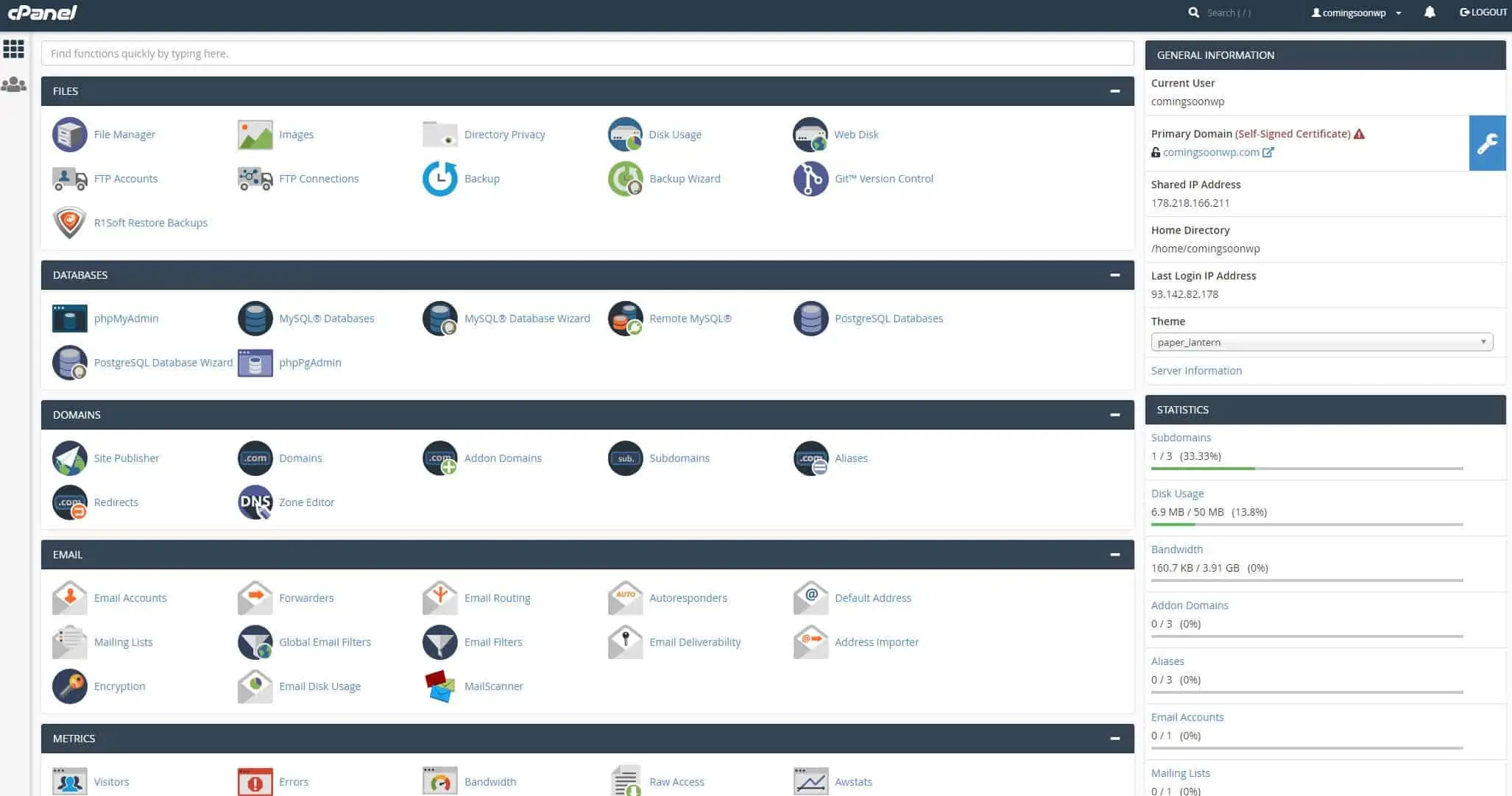Screen dimensions: 1512x796
Task: Click the Subdomains usage progress bar
Action: point(1307,469)
